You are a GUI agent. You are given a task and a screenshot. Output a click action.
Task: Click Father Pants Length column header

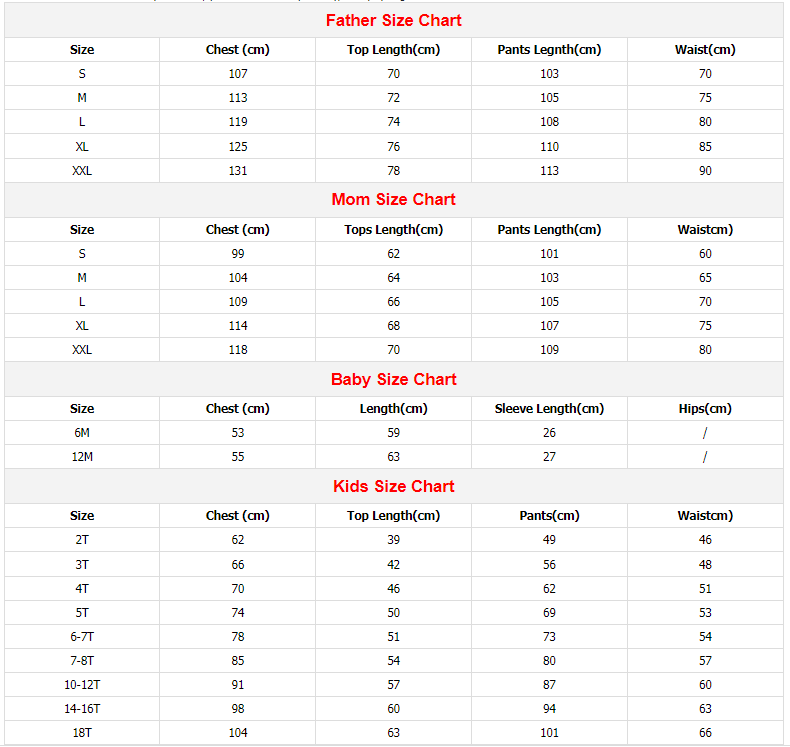coord(549,49)
